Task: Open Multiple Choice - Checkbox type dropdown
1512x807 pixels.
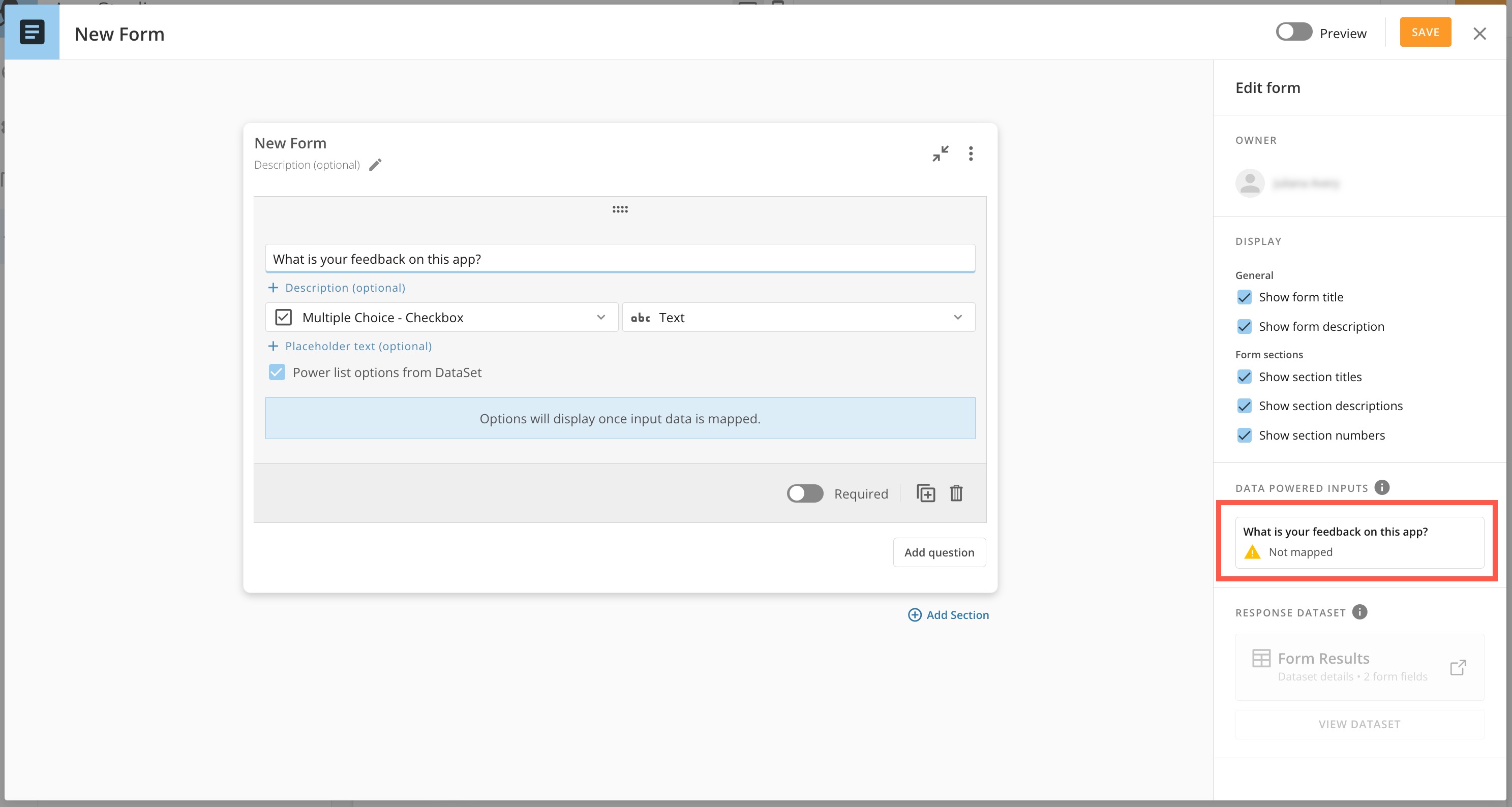Action: click(x=441, y=318)
